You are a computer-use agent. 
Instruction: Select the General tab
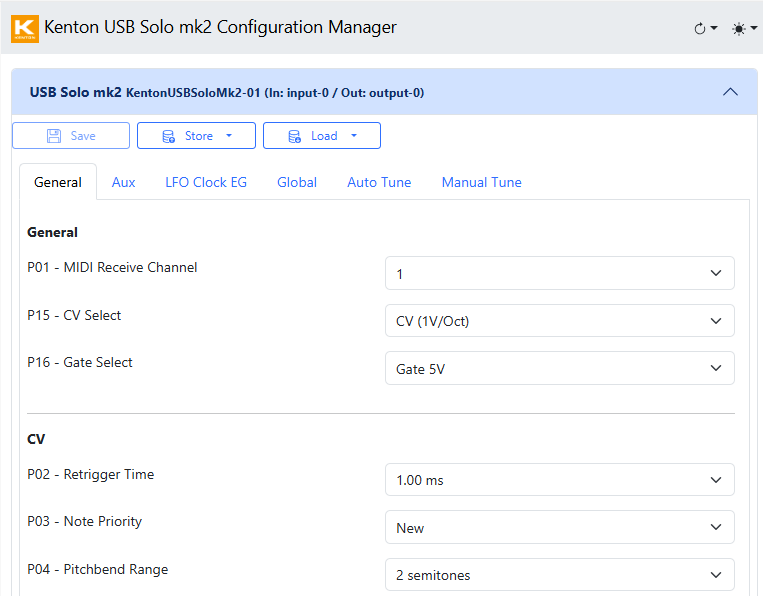click(58, 182)
